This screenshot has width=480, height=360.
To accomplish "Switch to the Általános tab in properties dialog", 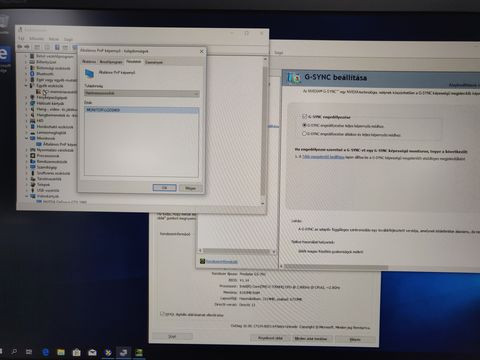I will (89, 62).
